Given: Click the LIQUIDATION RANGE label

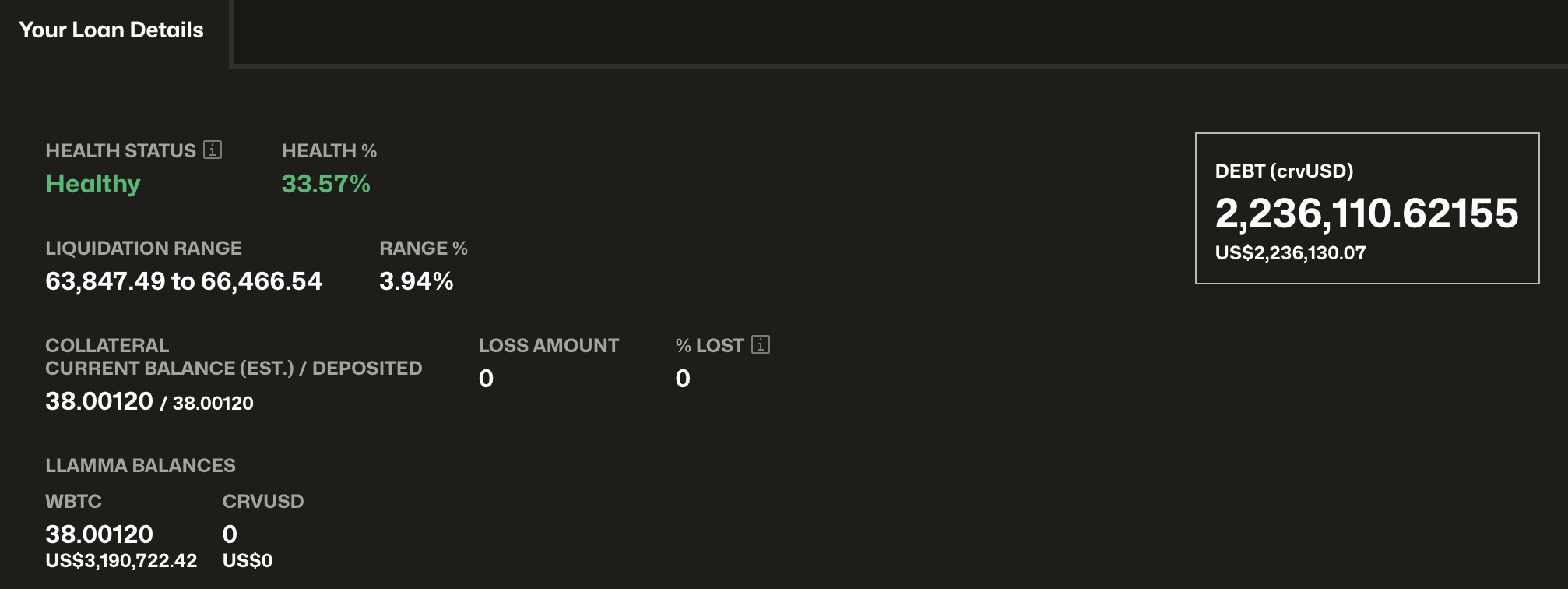Looking at the screenshot, I should [x=143, y=249].
